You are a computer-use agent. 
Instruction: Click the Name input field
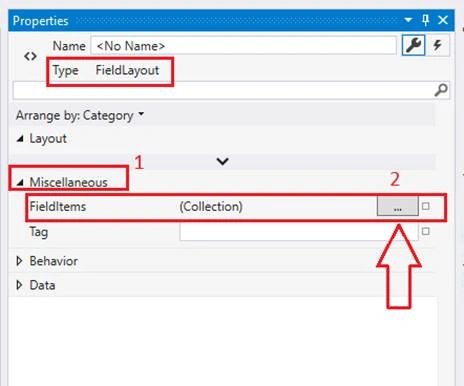point(243,46)
